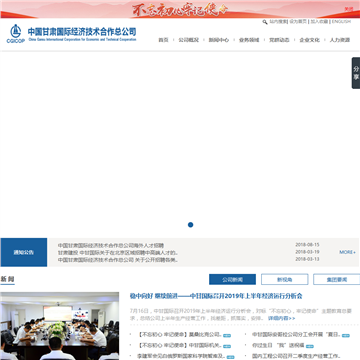Image resolution: width=360 pixels, height=360 pixels.
Task: Click 加入收藏 add to favorites link
Action: (319, 21)
